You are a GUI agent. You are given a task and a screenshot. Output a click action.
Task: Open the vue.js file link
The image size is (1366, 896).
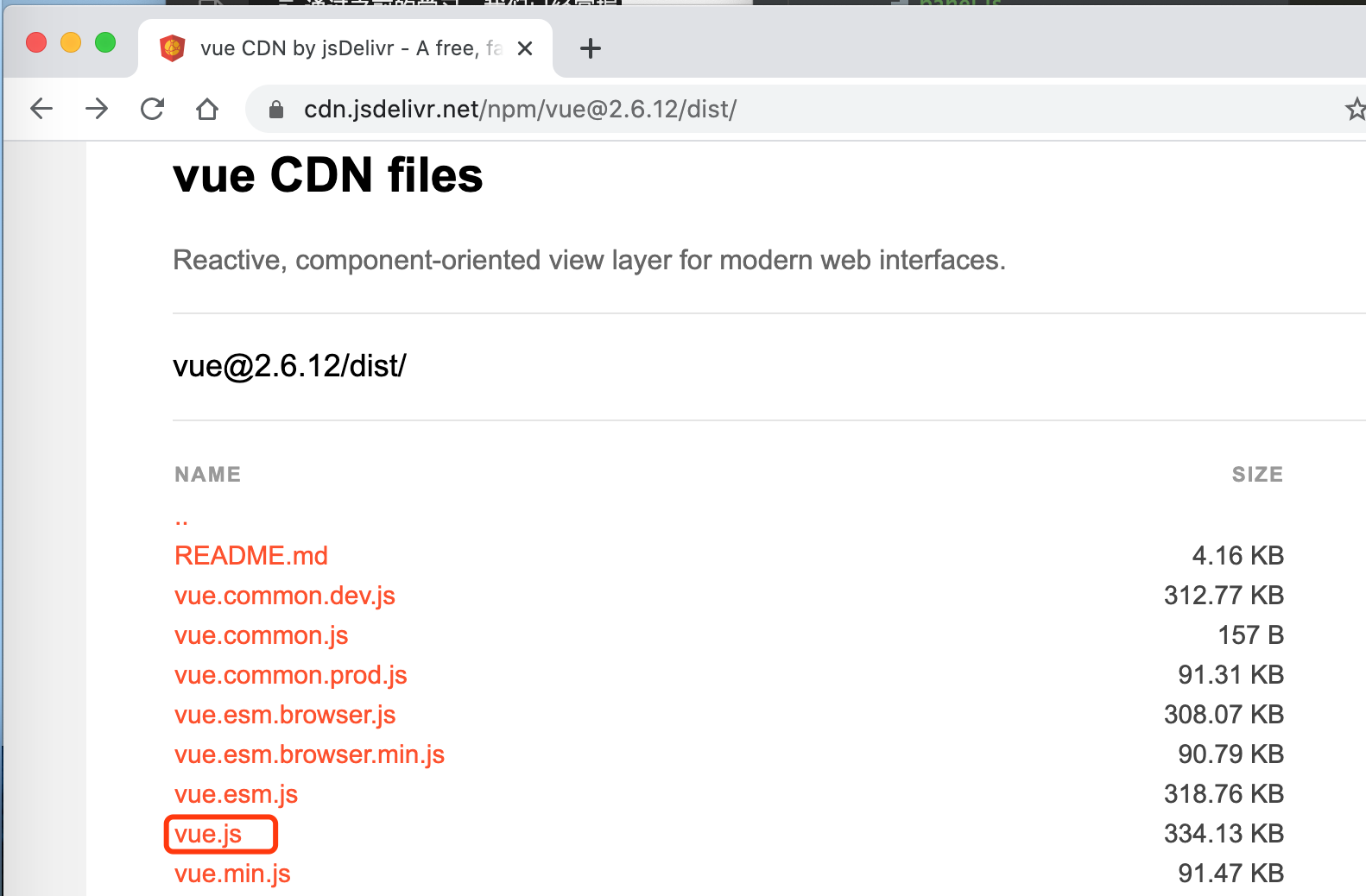pyautogui.click(x=208, y=834)
